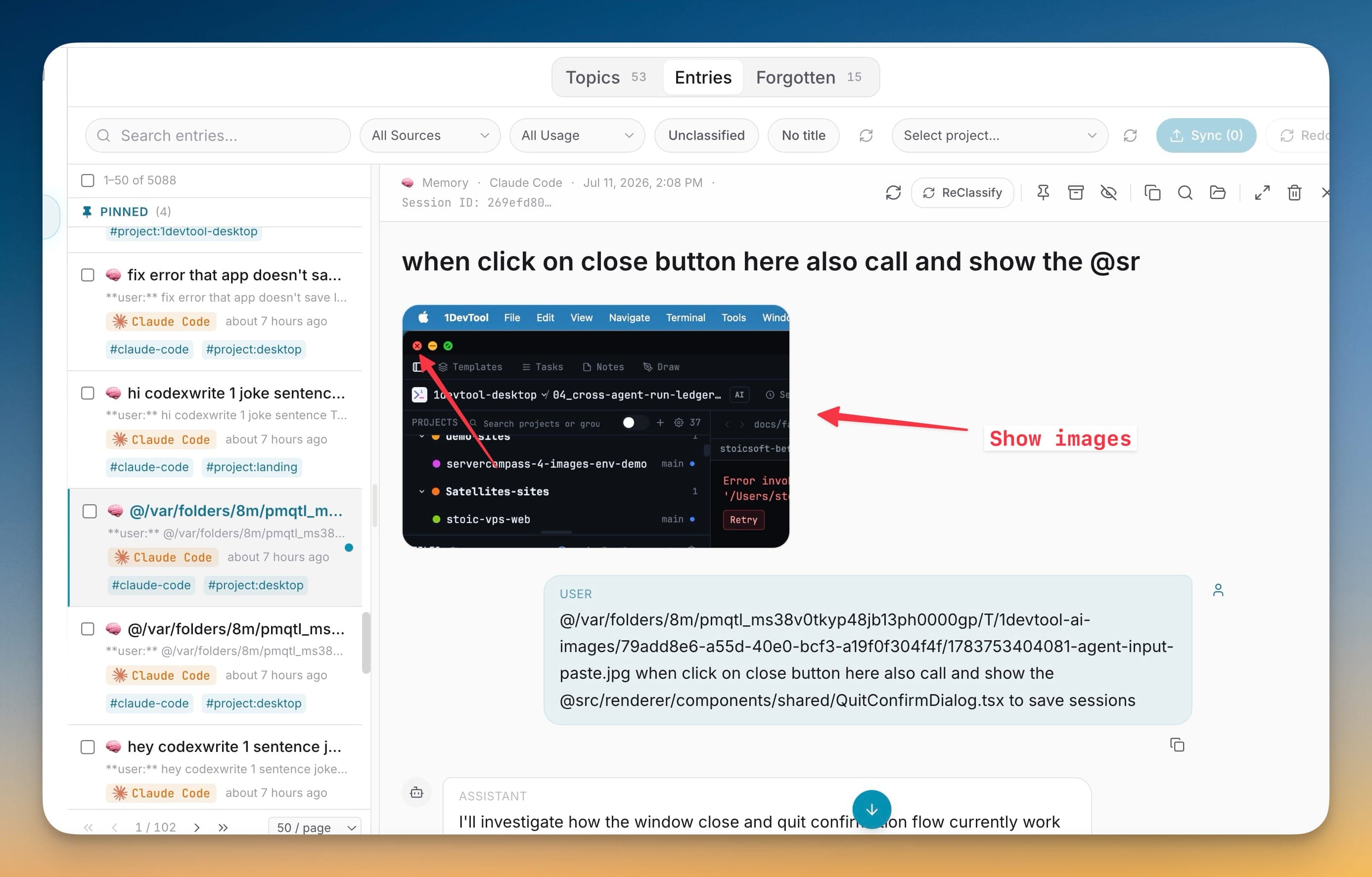Open the Select project dropdown
Image resolution: width=1372 pixels, height=877 pixels.
(1000, 135)
